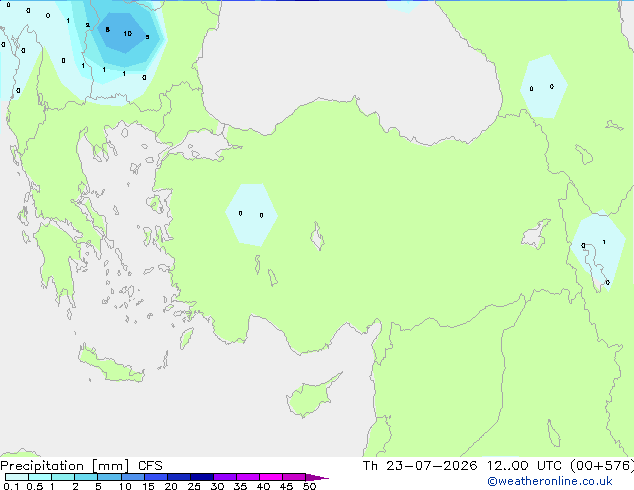Viewport: 634px width, 490px height.
Task: Click the '8' precipitation value beside the 10
Action: coord(107,30)
